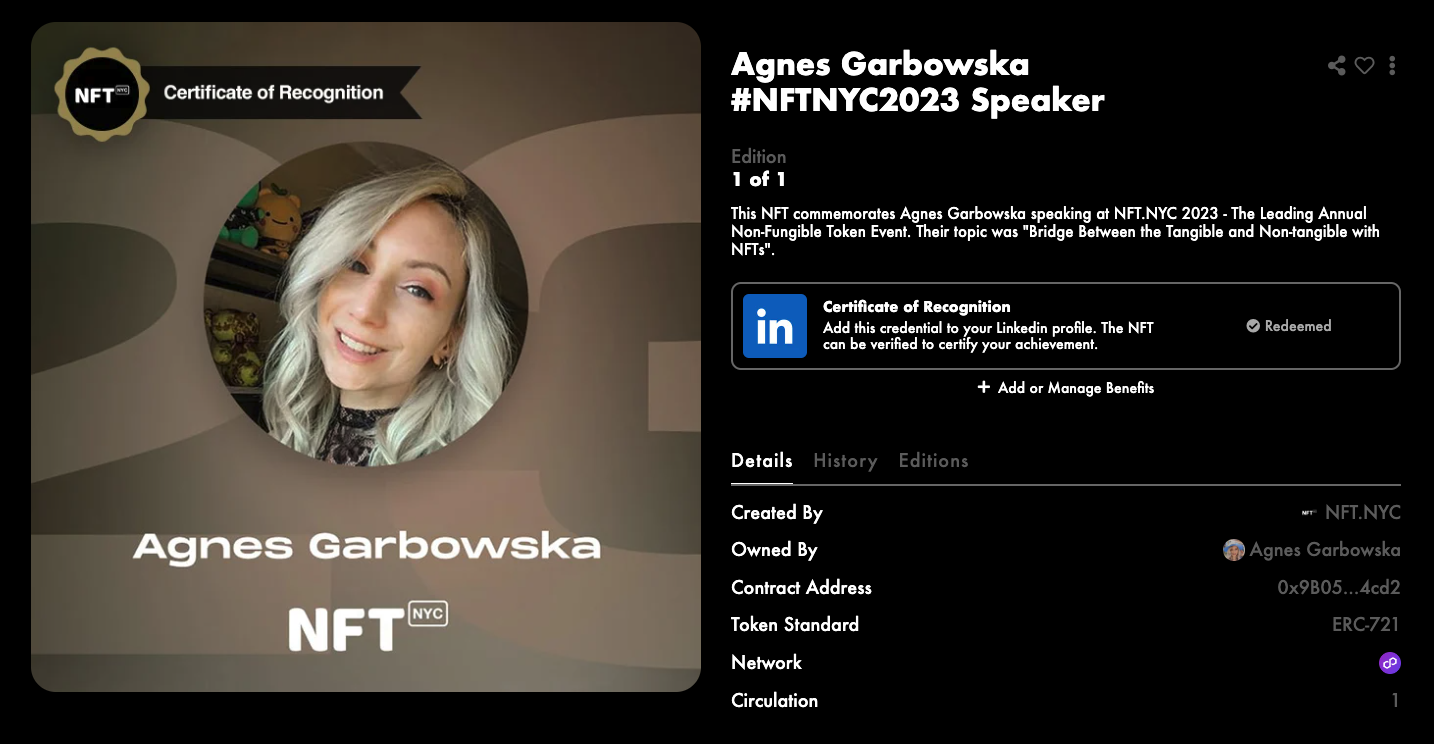The width and height of the screenshot is (1434, 744).
Task: Click Agnes Garbowska owner avatar
Action: 1234,550
